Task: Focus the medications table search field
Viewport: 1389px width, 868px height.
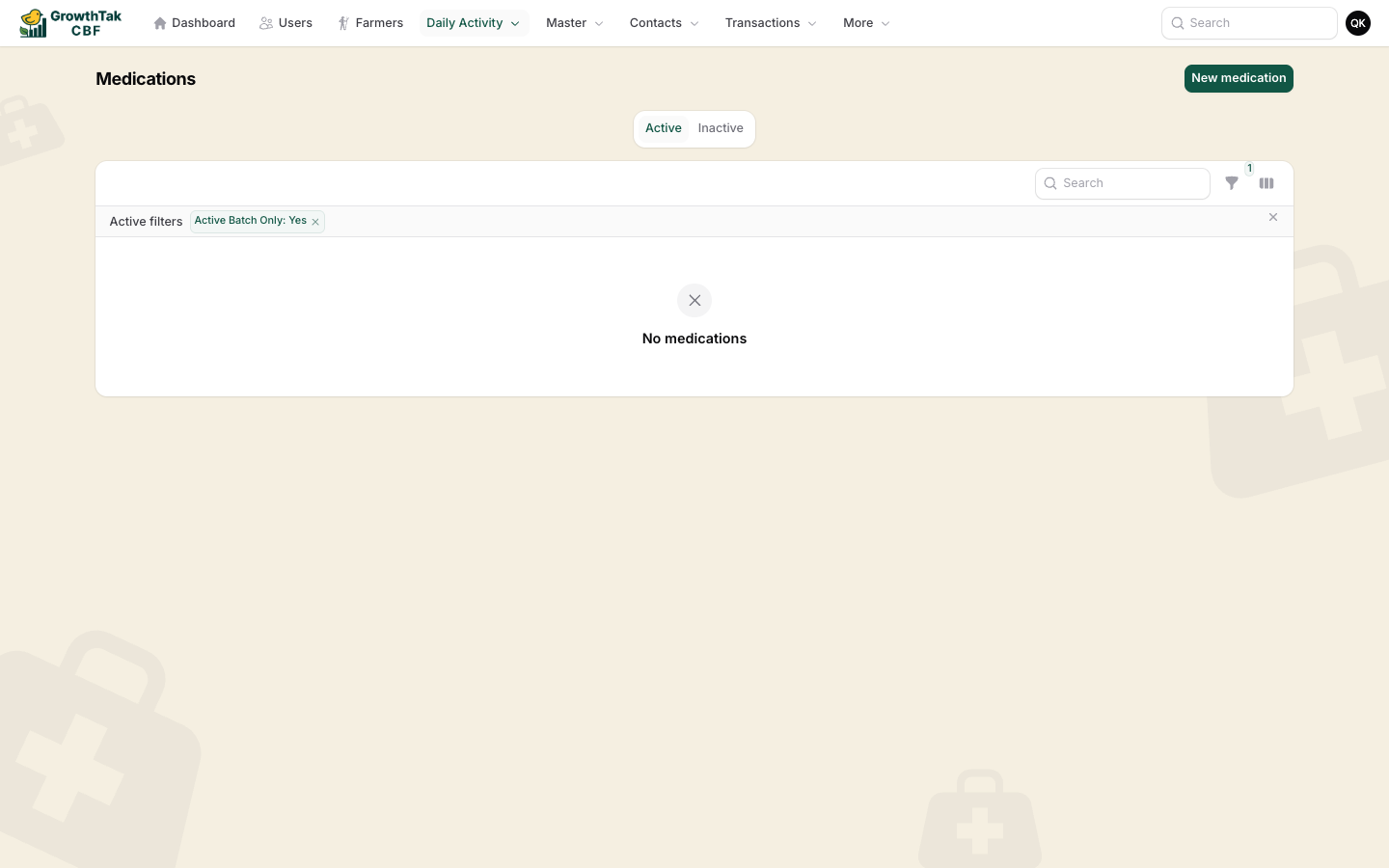Action: [x=1123, y=183]
